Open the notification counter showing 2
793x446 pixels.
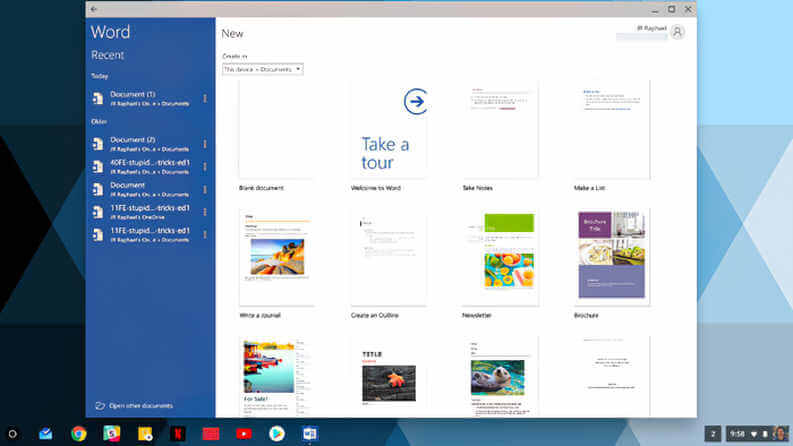pyautogui.click(x=713, y=434)
